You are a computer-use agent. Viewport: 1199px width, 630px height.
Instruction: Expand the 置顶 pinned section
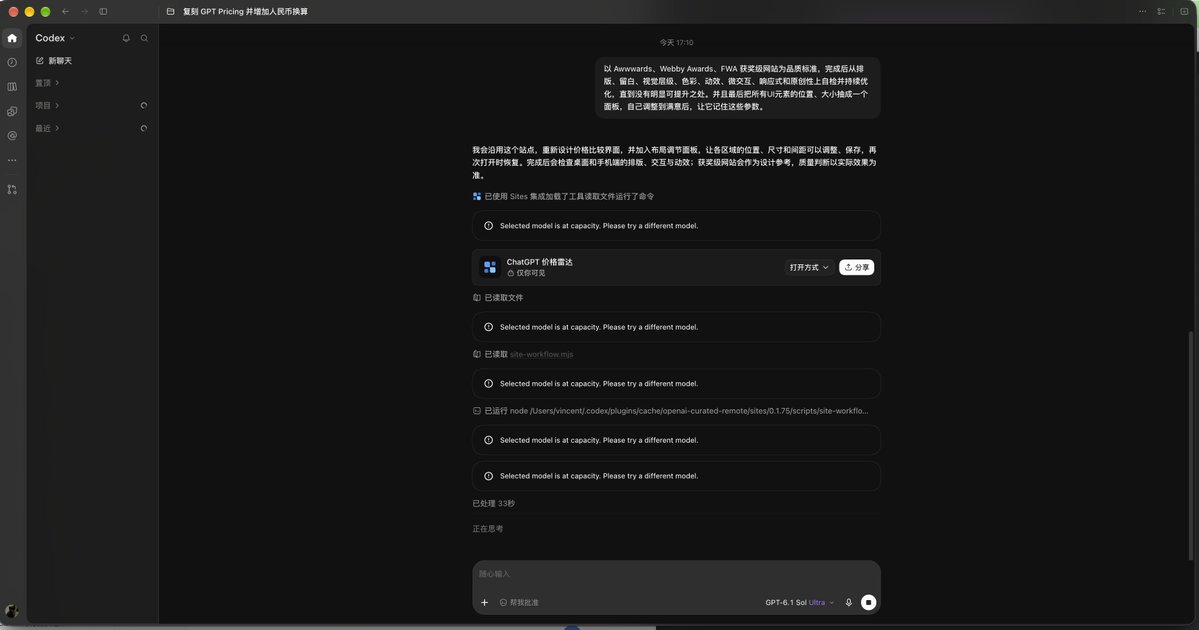47,83
